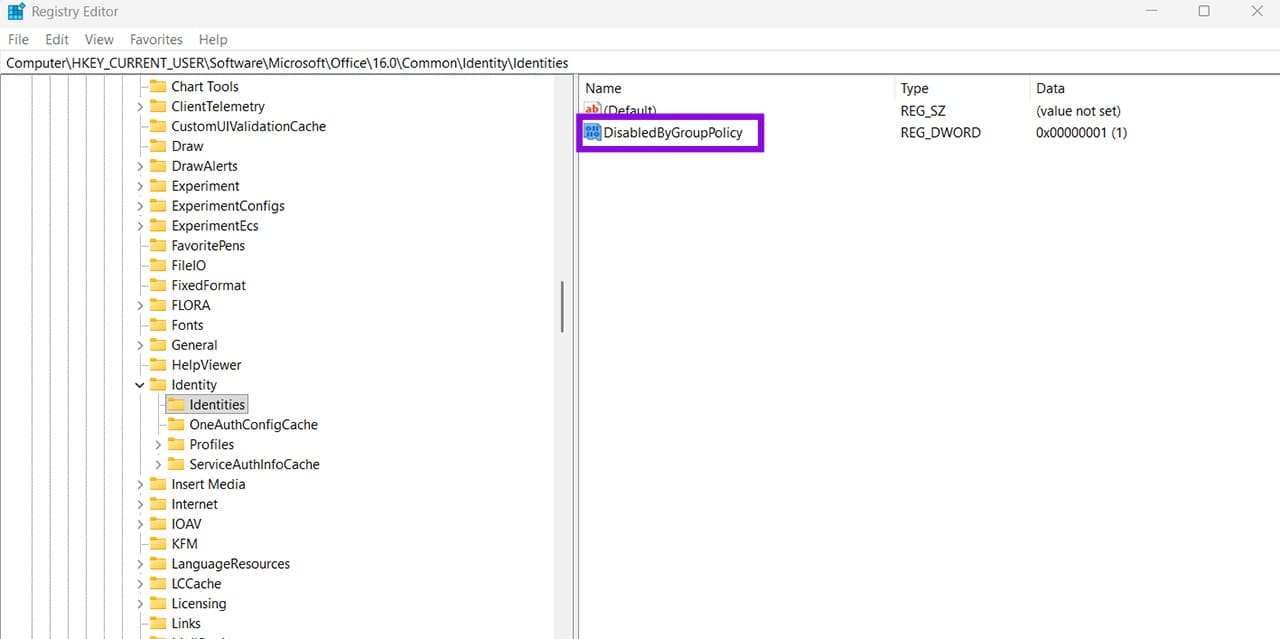Select the Fonts folder icon
This screenshot has height=639, width=1280.
(158, 325)
